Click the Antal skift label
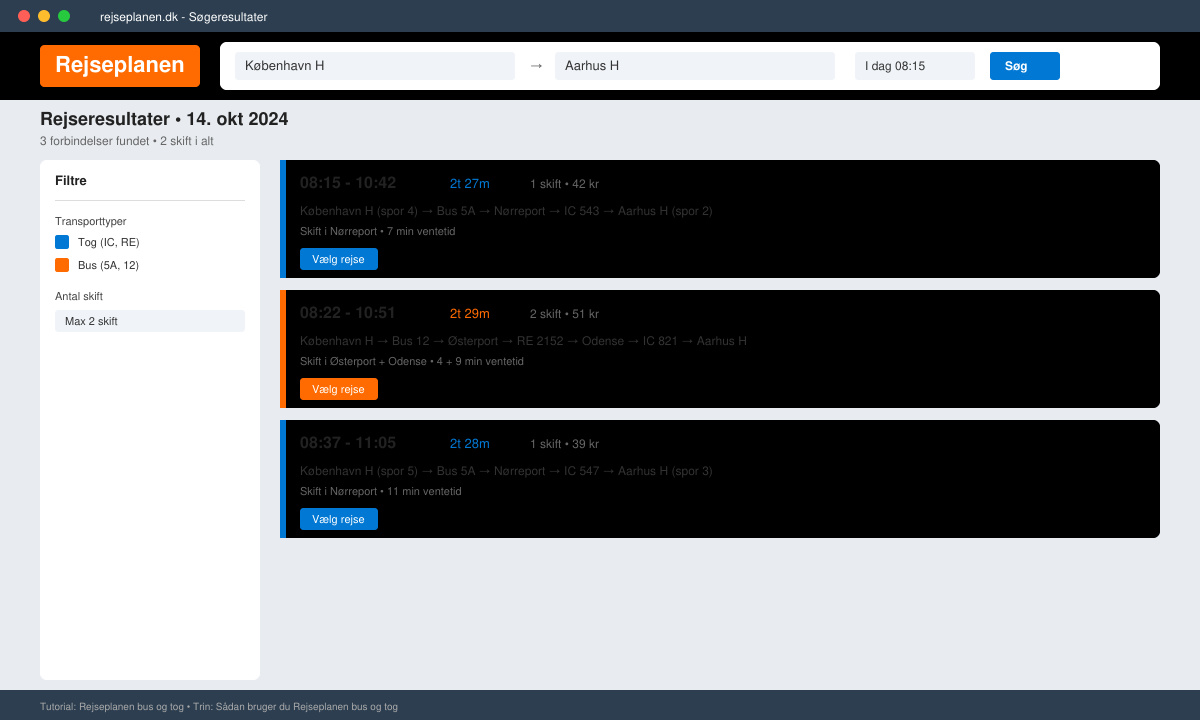The height and width of the screenshot is (720, 1200). click(x=79, y=296)
